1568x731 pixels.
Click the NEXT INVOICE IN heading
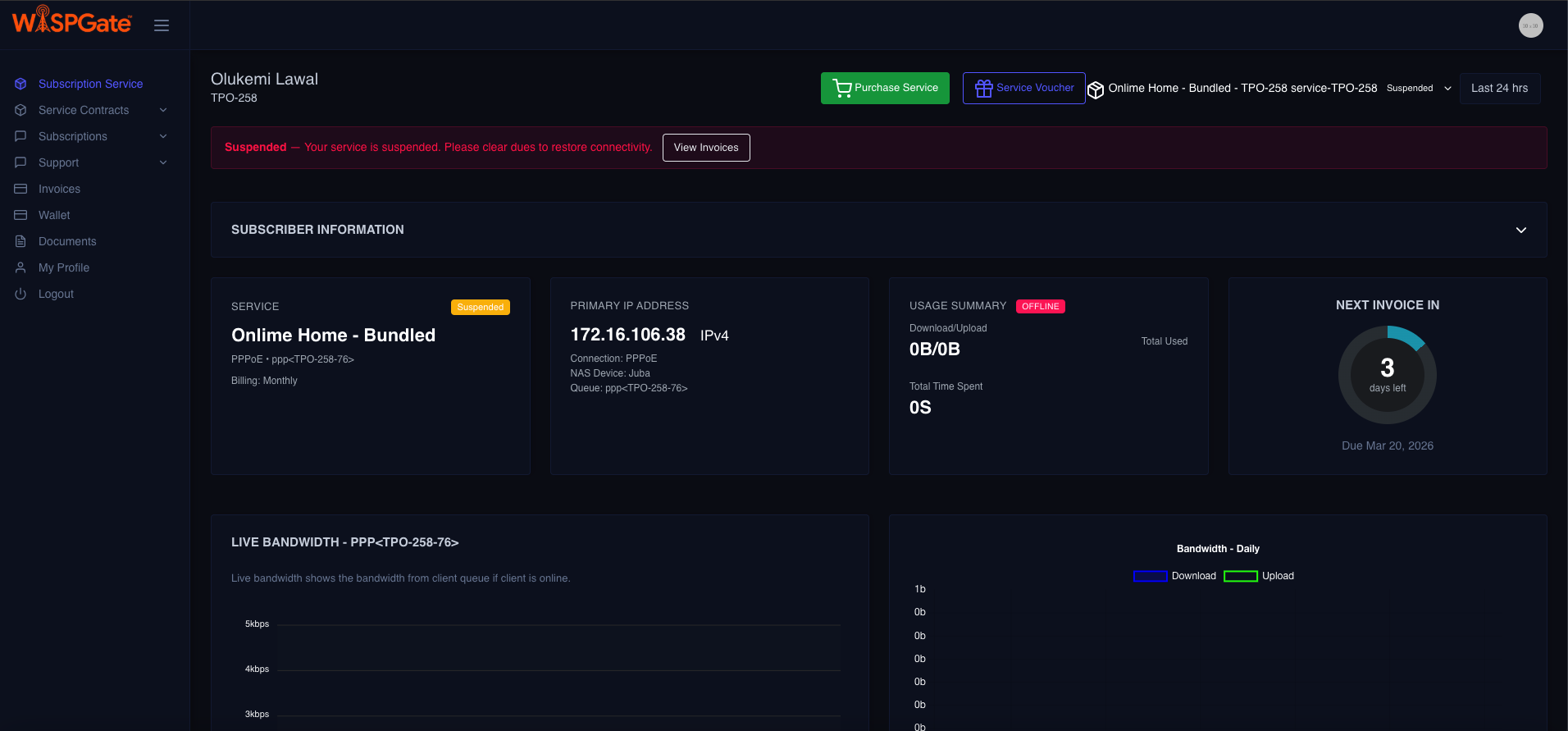coord(1387,305)
